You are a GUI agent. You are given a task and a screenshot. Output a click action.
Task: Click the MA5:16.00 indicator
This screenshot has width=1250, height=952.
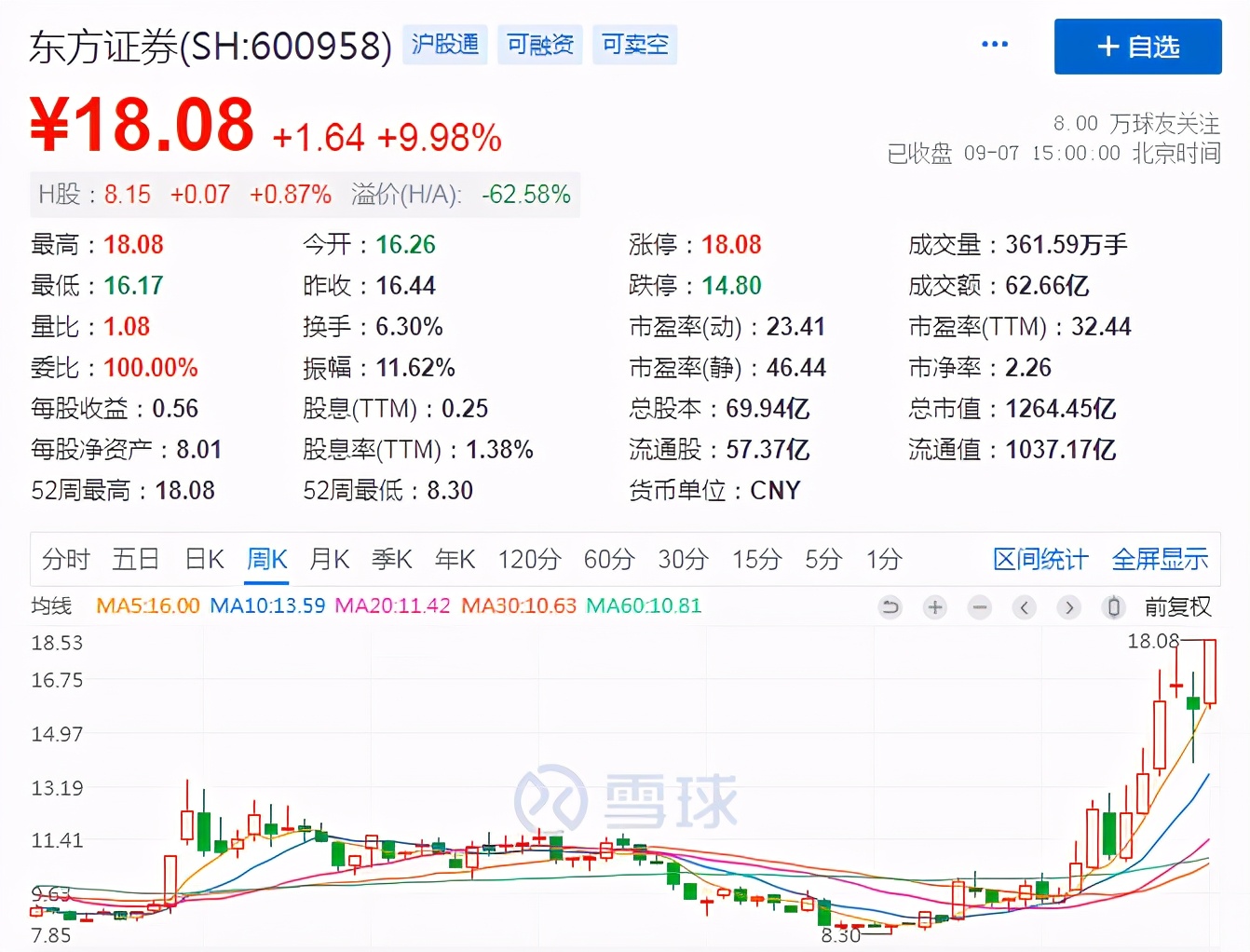click(148, 606)
